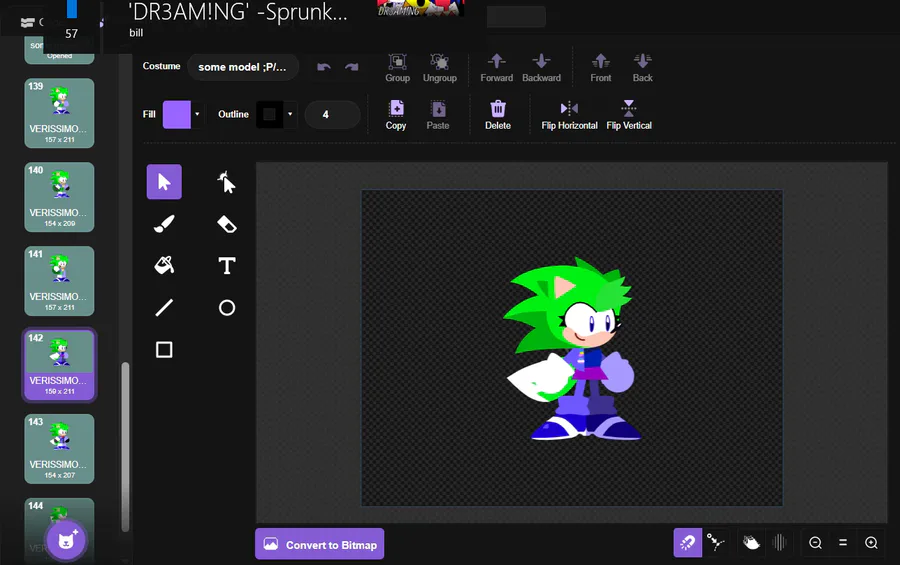Click the hand icon in bottom bar
The height and width of the screenshot is (565, 900).
(751, 543)
